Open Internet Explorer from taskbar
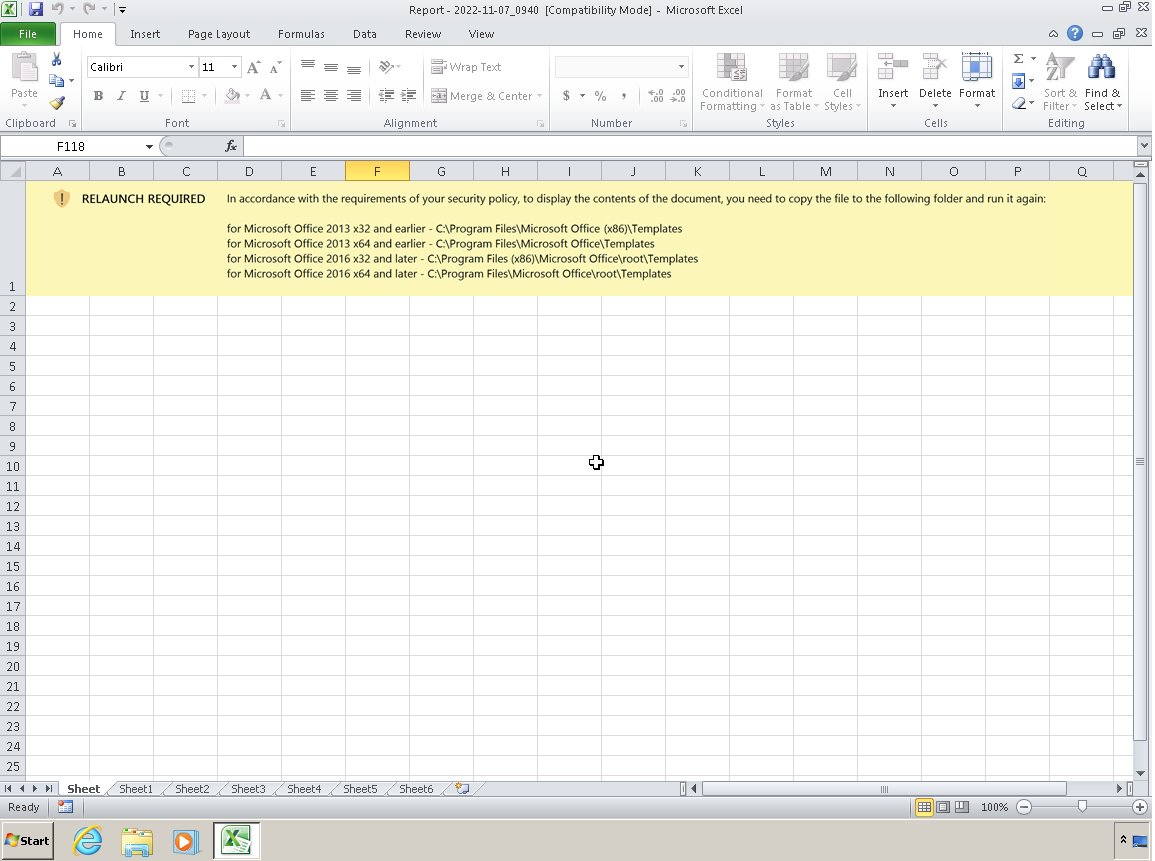The height and width of the screenshot is (861, 1155). [x=88, y=841]
